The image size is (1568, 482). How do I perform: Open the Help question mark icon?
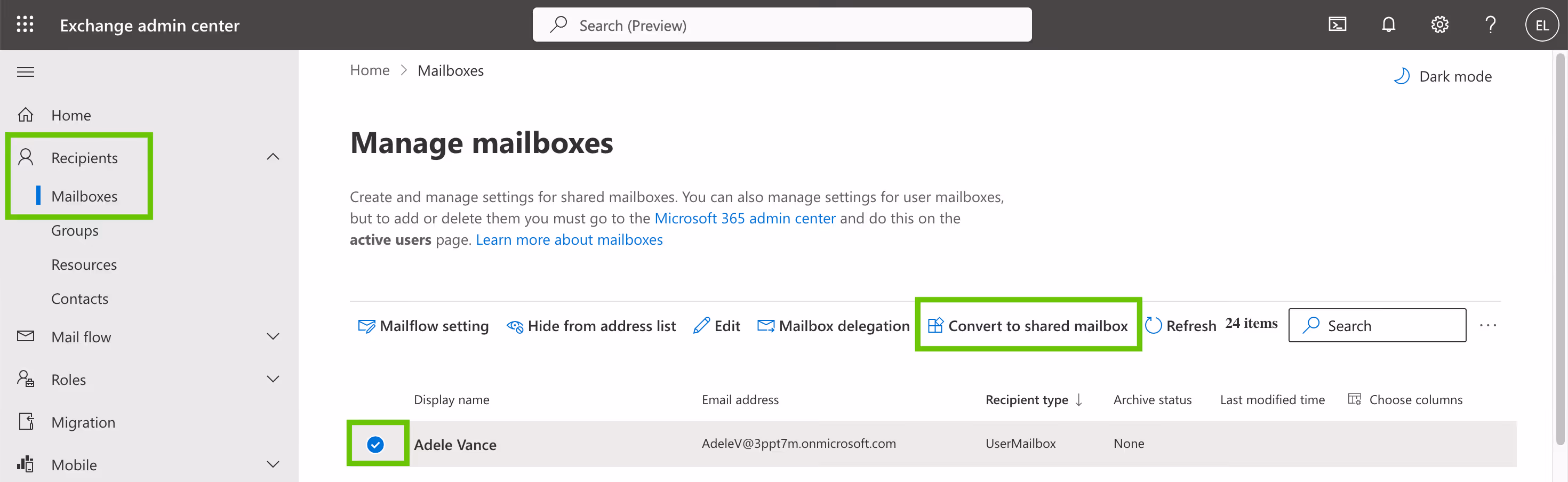pyautogui.click(x=1490, y=25)
